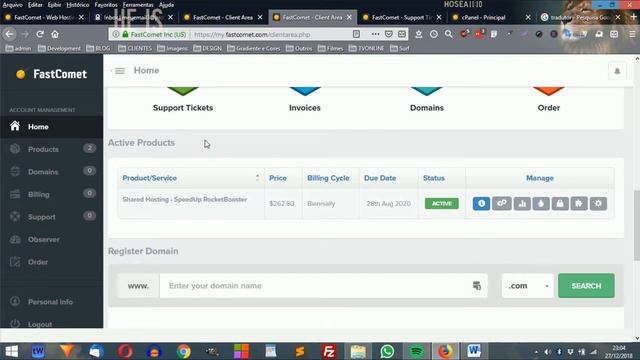
Task: Click the green ACTIVE status badge
Action: 442,203
